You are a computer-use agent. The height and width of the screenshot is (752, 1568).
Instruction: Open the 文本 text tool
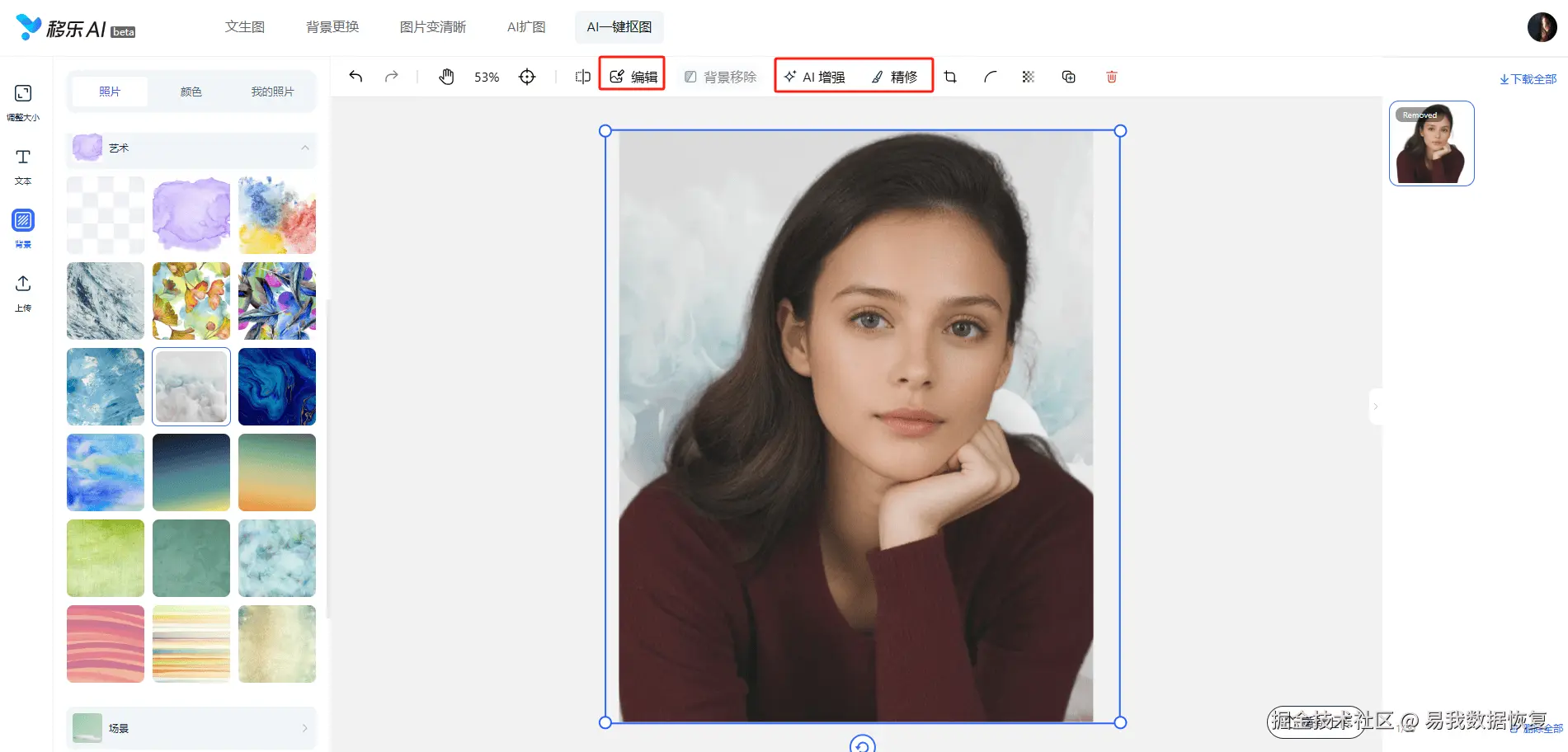click(x=23, y=167)
